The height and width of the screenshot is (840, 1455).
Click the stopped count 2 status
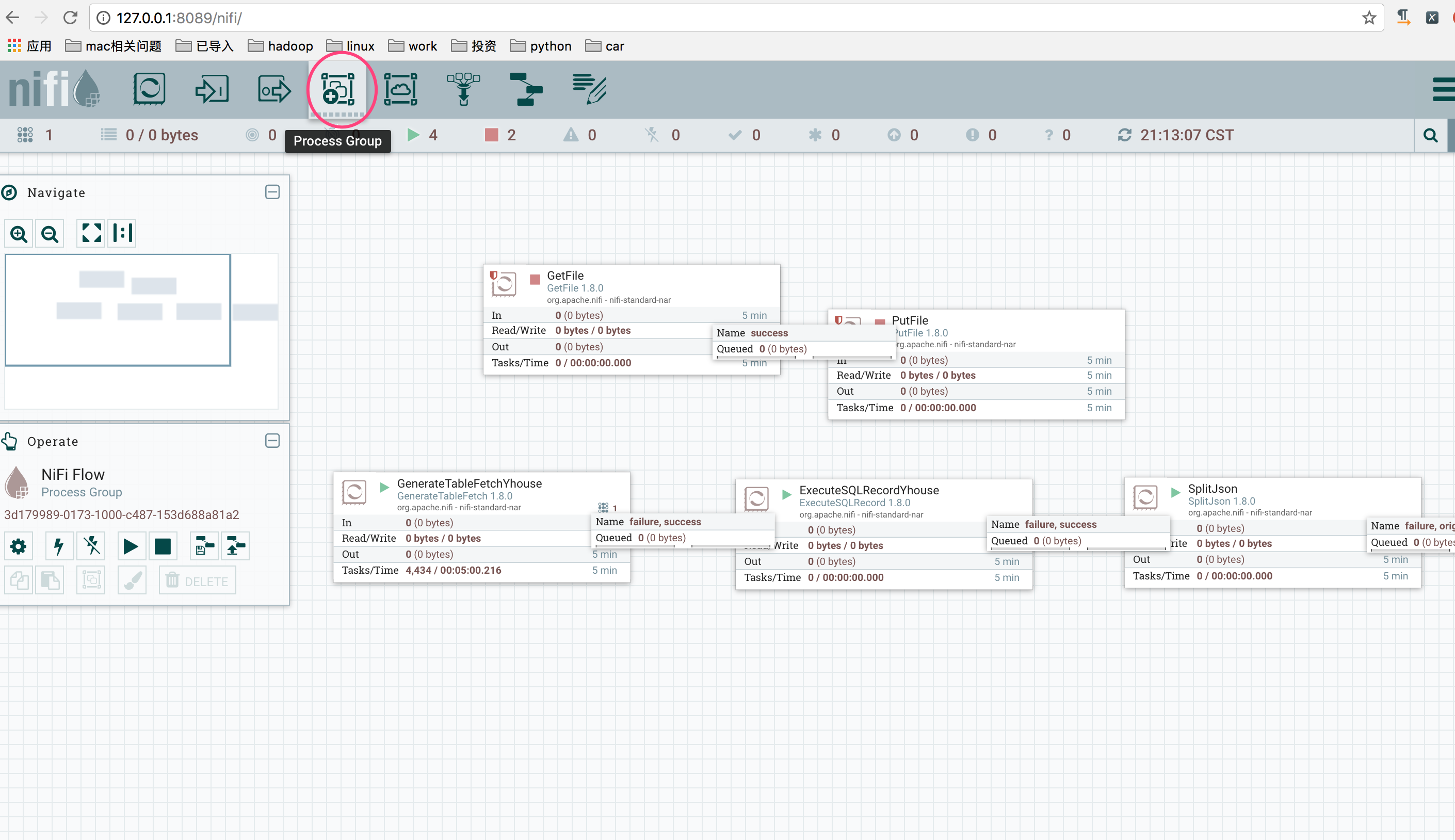click(500, 135)
